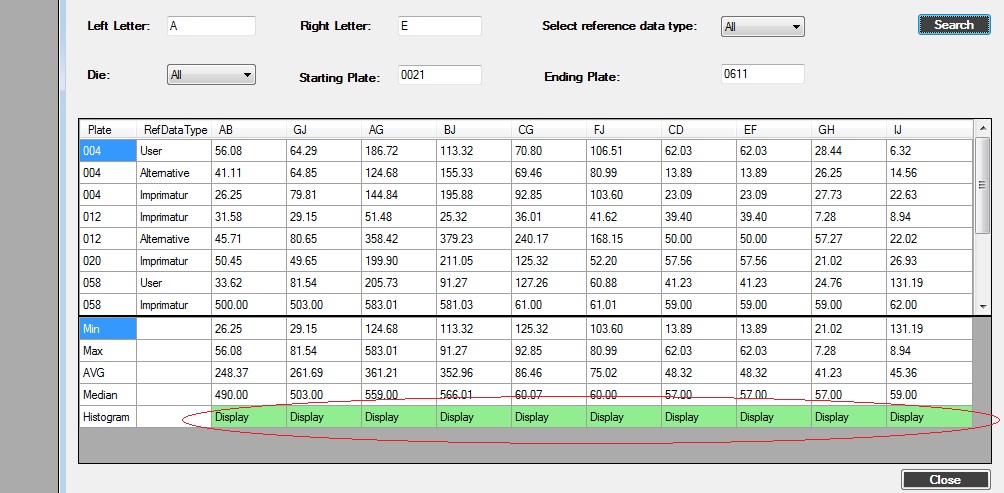
Task: Display histogram for BJ column
Action: point(474,417)
